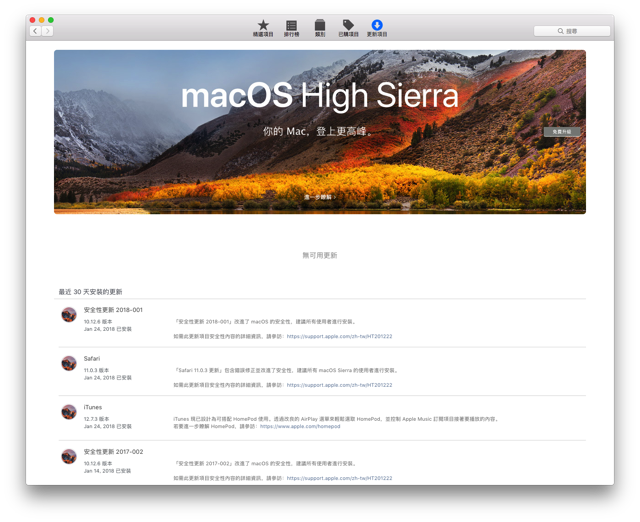The height and width of the screenshot is (522, 640).
Task: Click Safari 11.0.3 version text
Action: (96, 370)
